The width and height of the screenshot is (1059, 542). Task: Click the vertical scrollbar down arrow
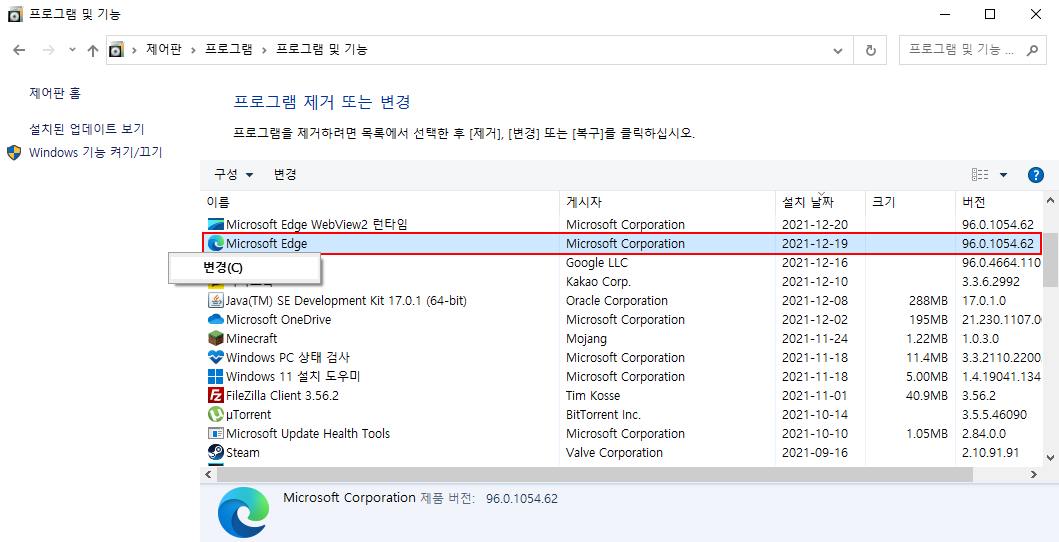(x=1050, y=458)
